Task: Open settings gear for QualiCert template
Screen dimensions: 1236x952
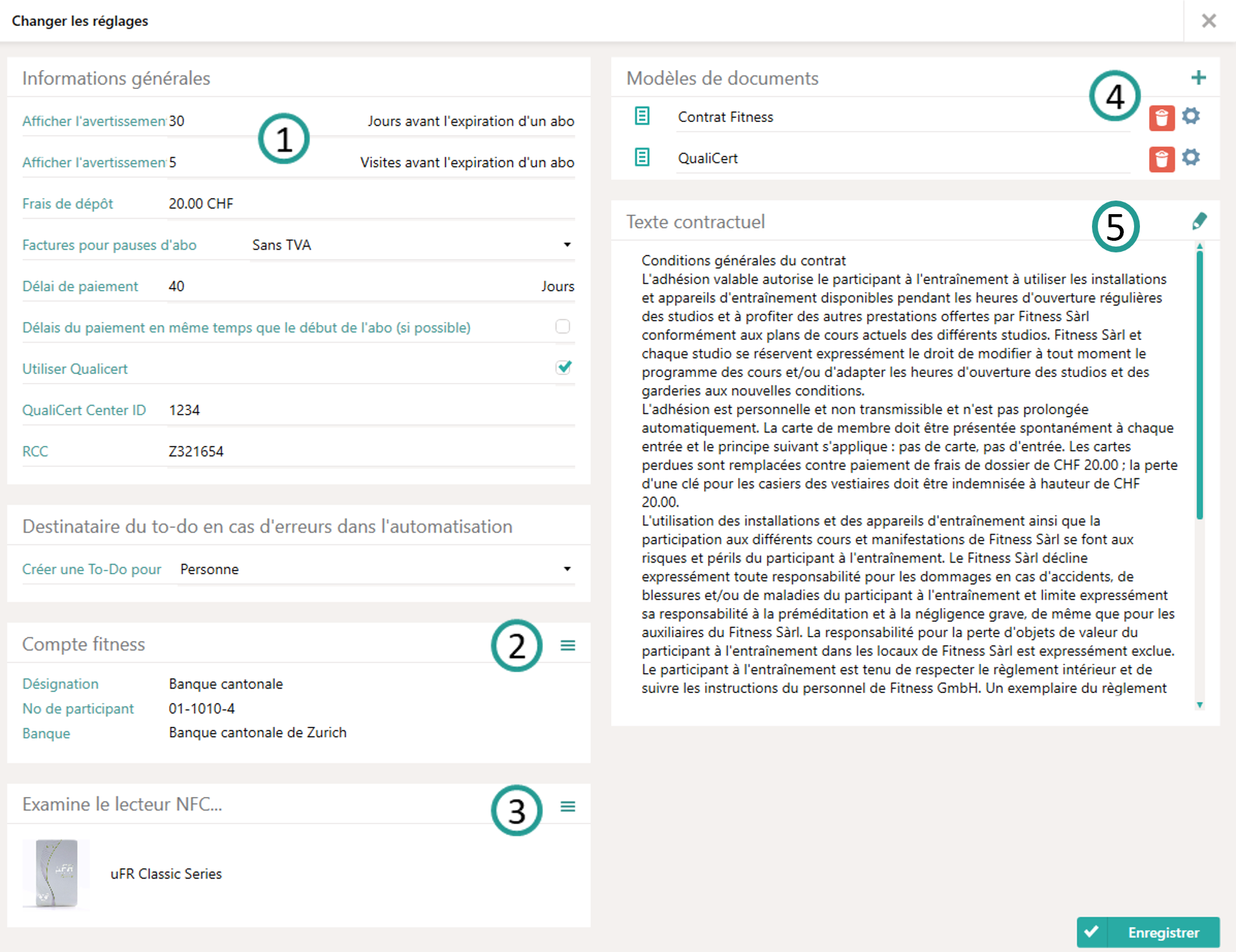Action: click(1191, 158)
